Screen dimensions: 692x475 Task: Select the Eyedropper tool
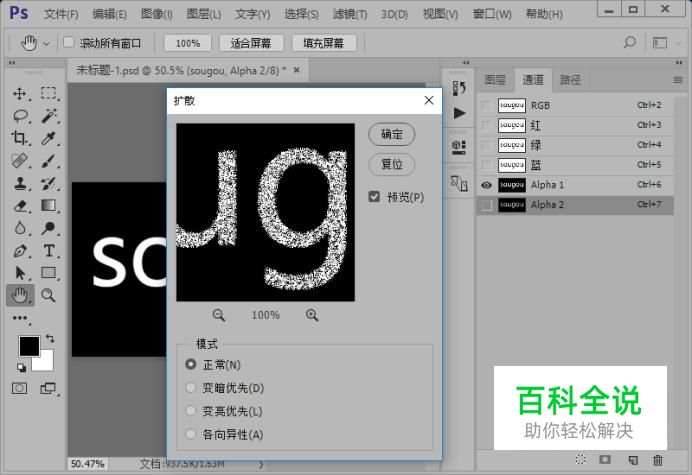coord(49,138)
